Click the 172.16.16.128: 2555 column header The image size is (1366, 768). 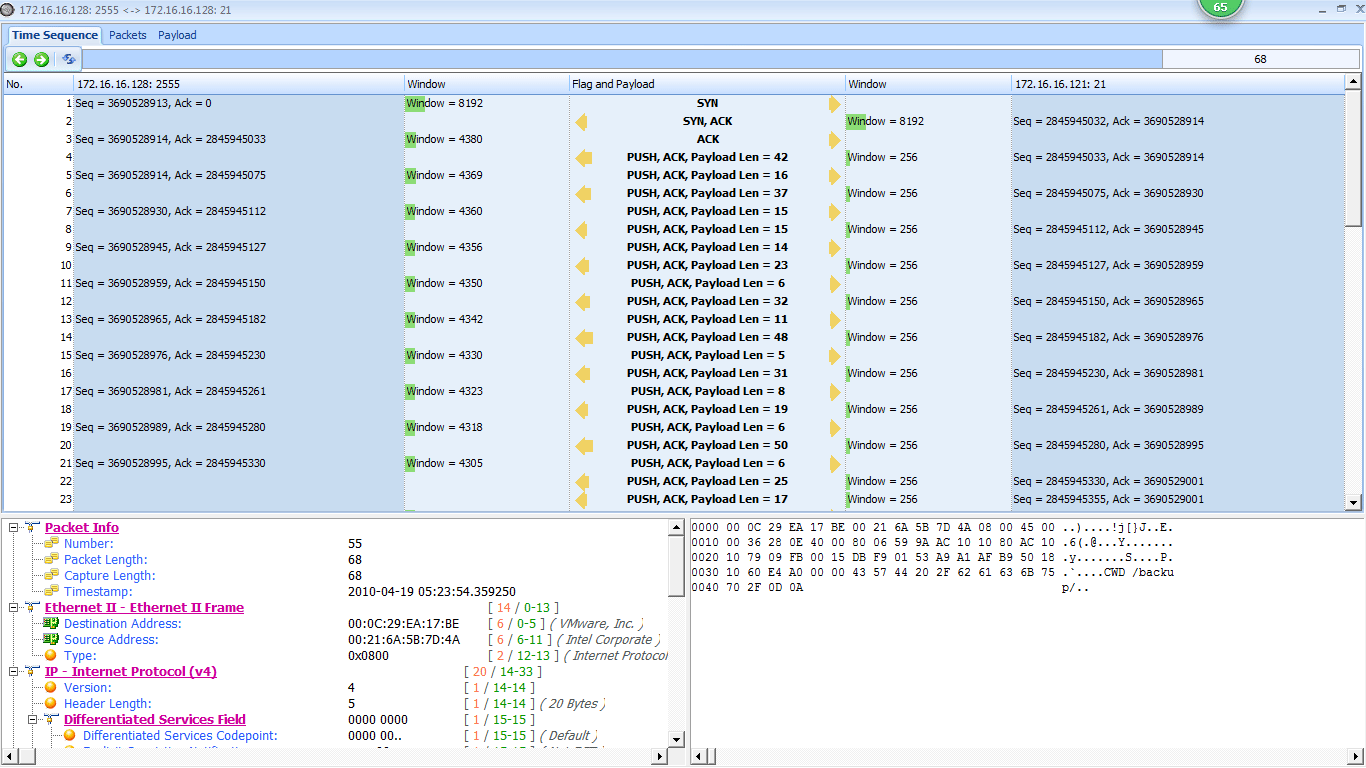pos(239,84)
